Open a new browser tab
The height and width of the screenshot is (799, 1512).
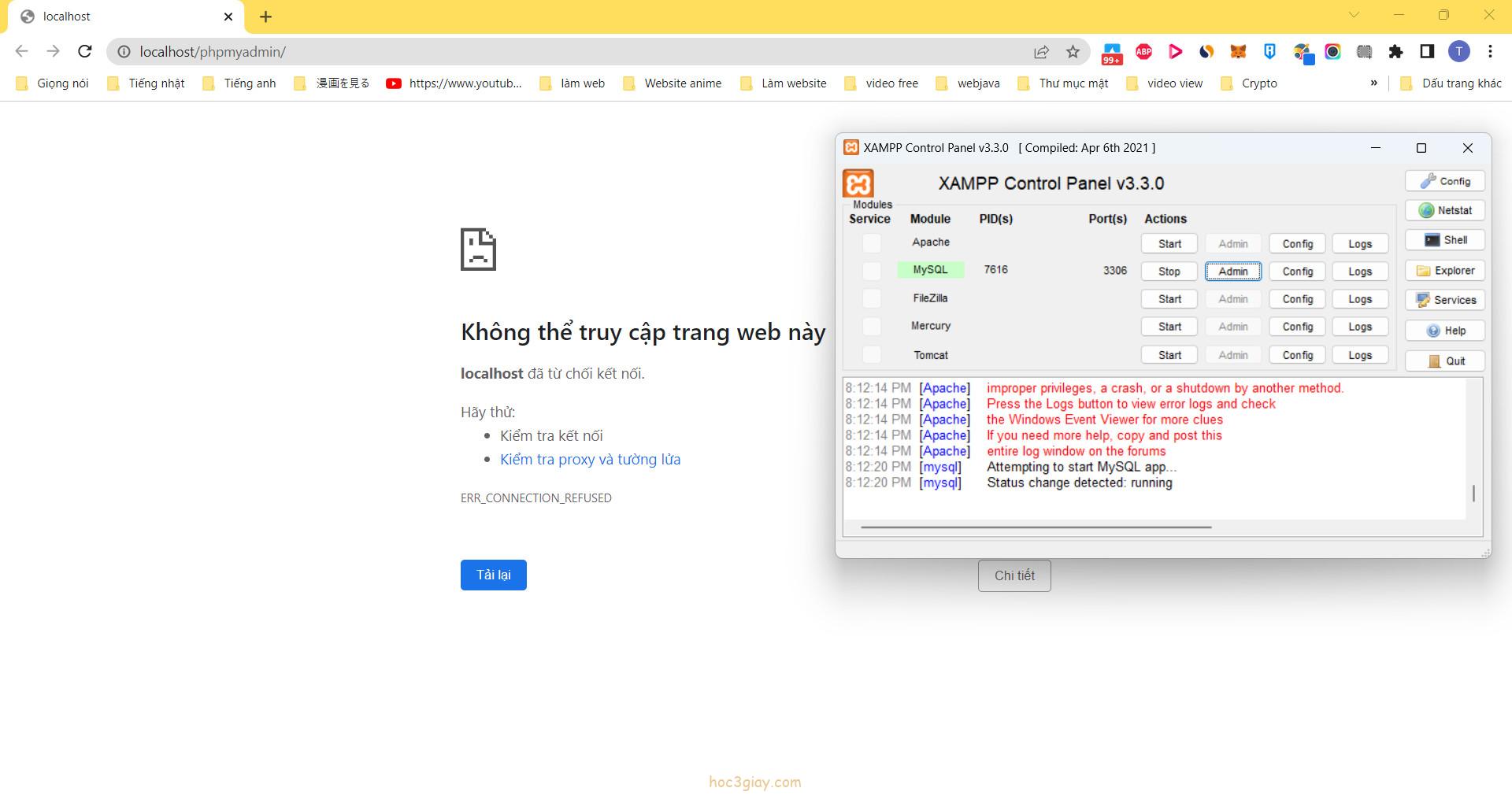pyautogui.click(x=265, y=17)
